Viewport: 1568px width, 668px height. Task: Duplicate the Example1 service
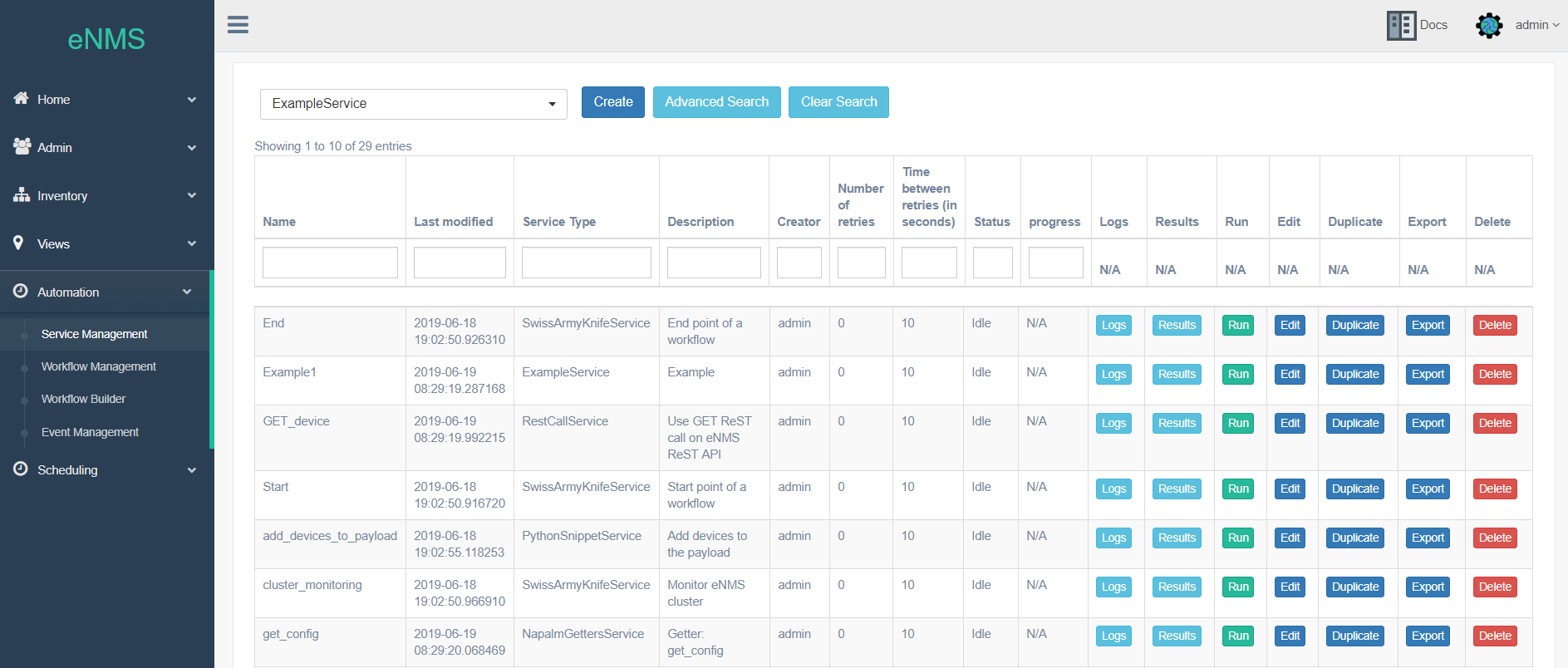(1355, 375)
